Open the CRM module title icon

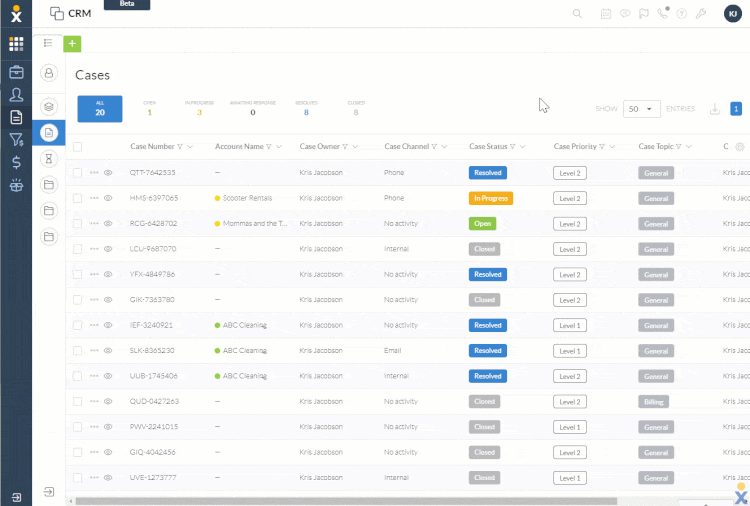coord(57,13)
